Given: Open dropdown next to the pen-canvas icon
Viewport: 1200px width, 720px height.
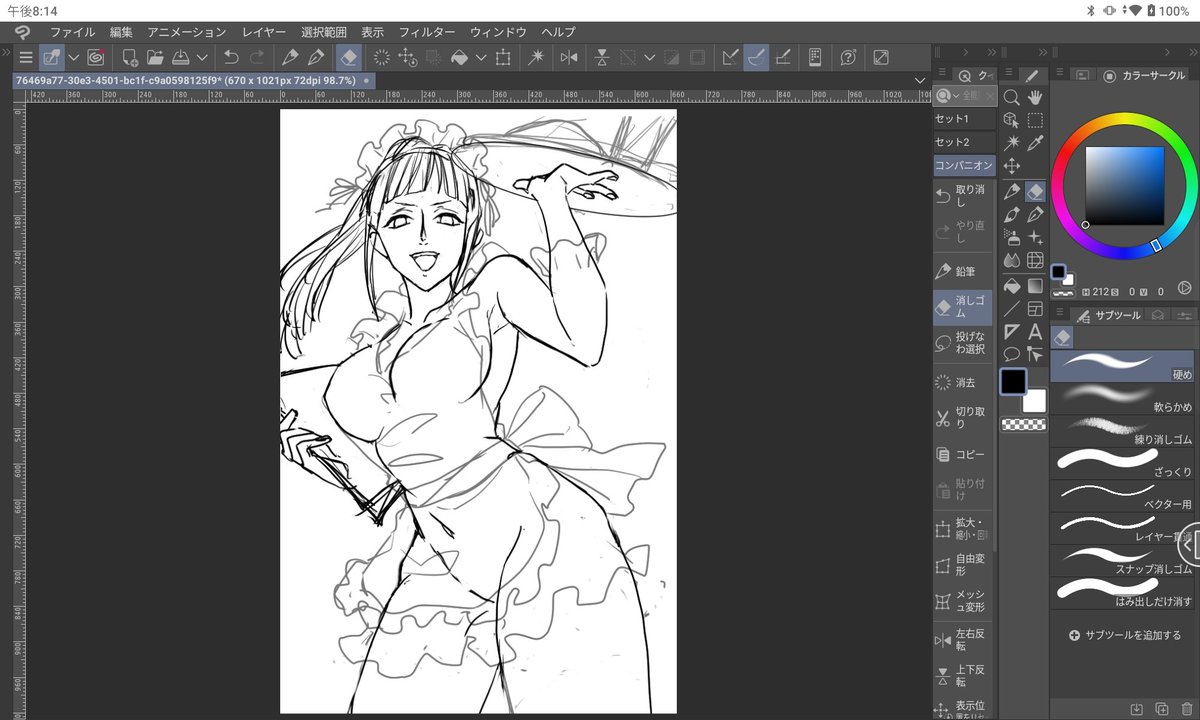Looking at the screenshot, I should (x=73, y=57).
